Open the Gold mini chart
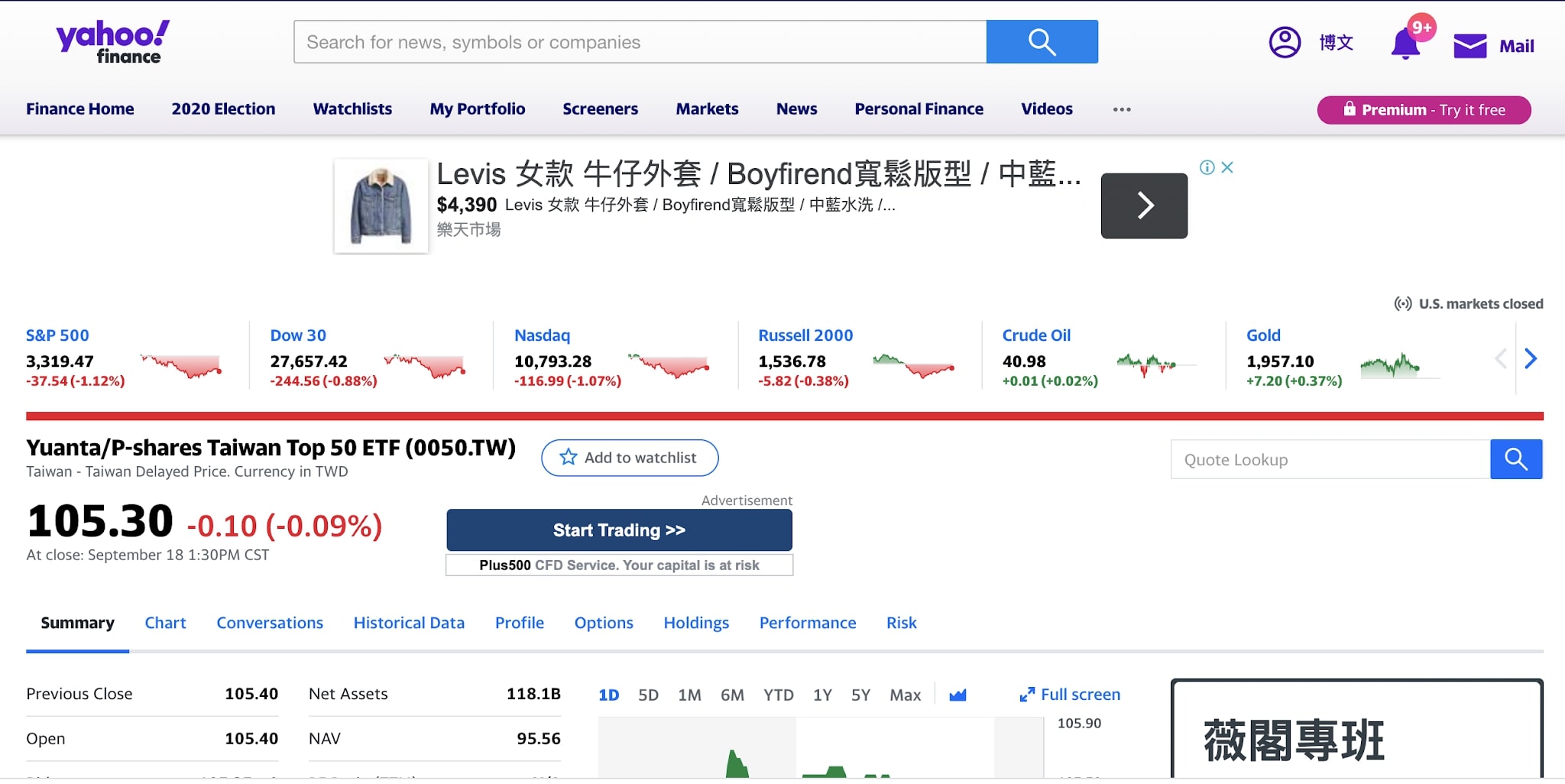 point(1398,365)
